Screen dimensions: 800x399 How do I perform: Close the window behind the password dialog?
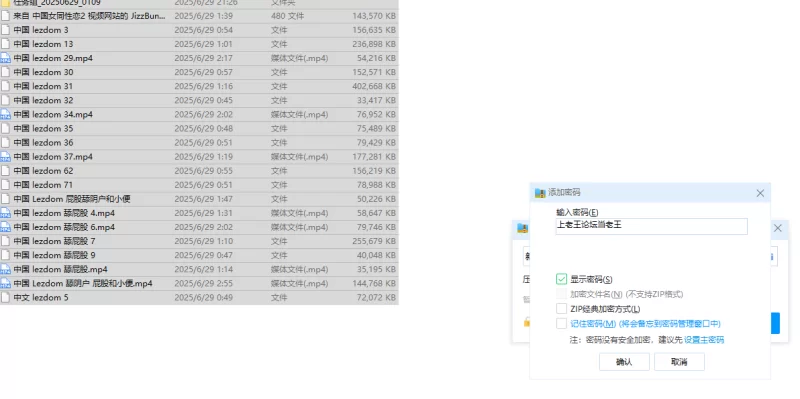click(x=778, y=228)
